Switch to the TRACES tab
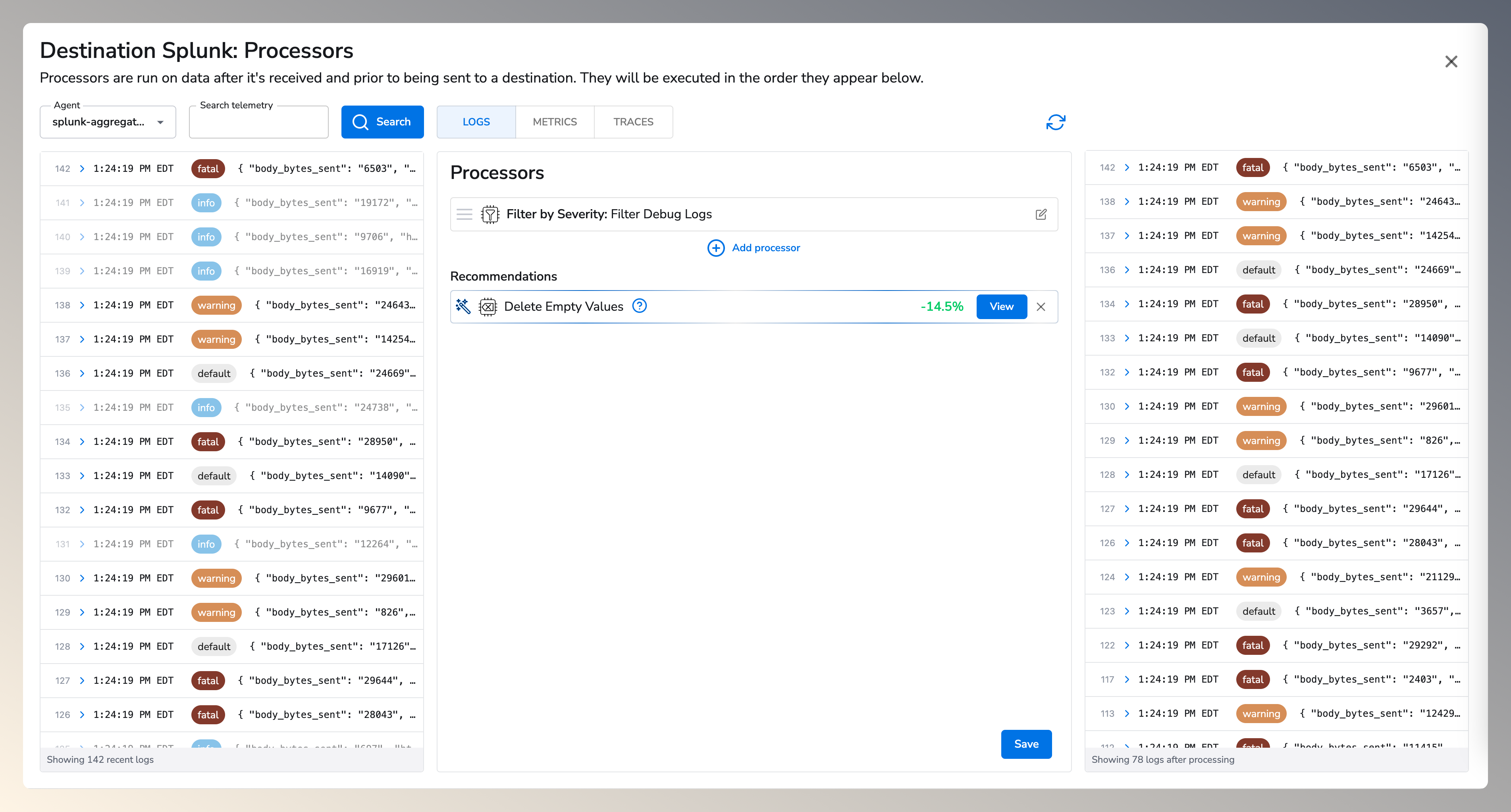Screen dimensions: 1511x812 coord(633,122)
